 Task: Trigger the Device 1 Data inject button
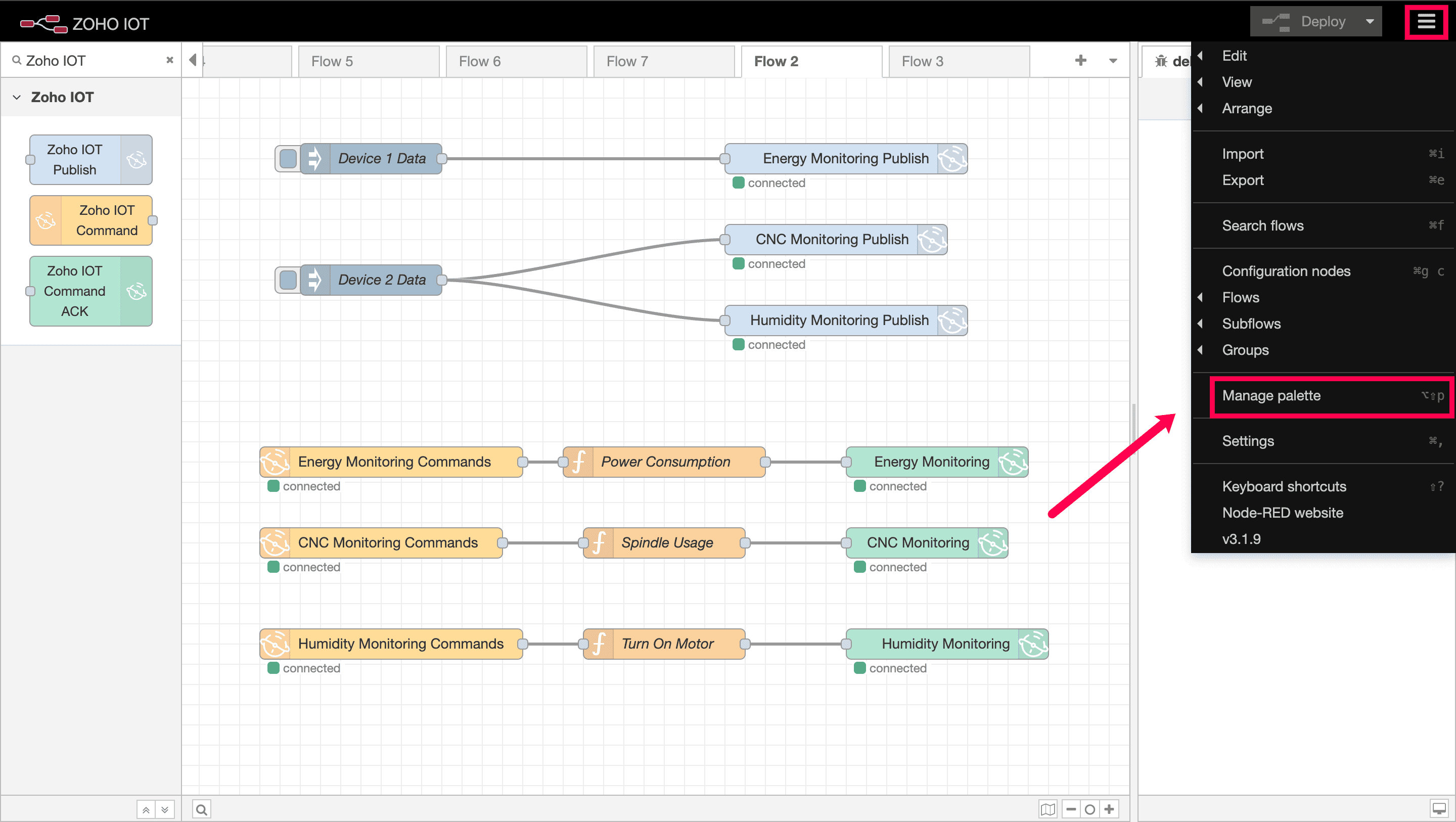[288, 158]
